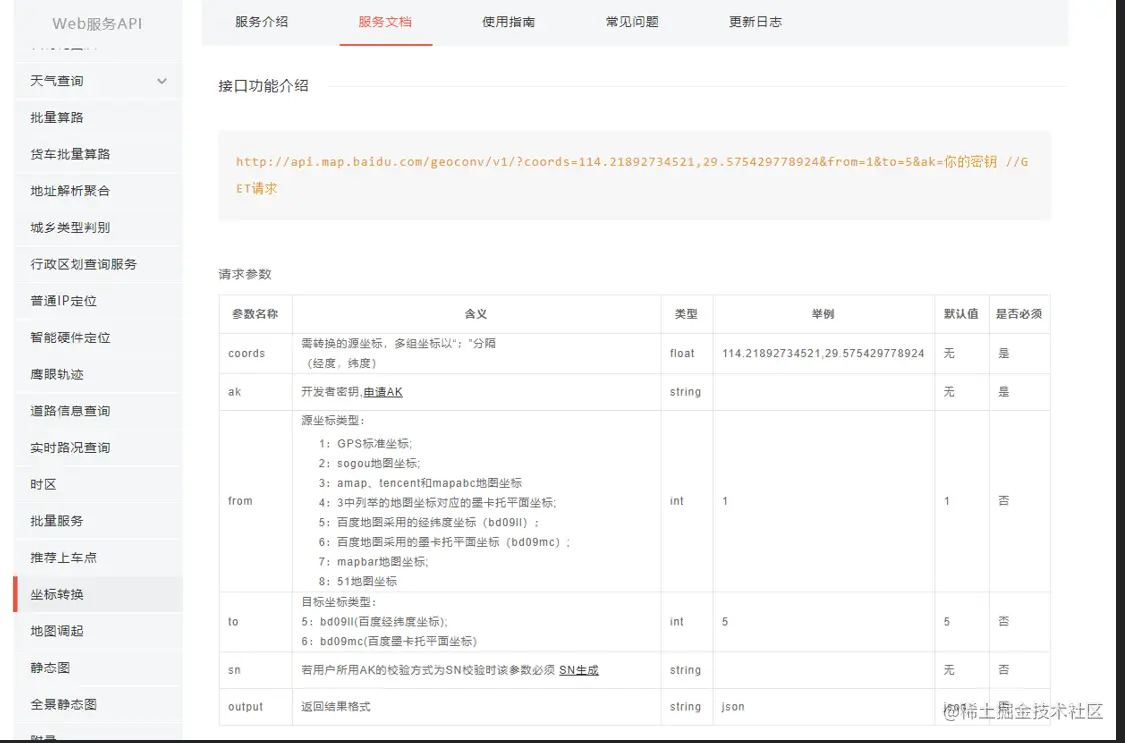Follow the SN生成 link
This screenshot has width=1125, height=743.
tap(578, 670)
